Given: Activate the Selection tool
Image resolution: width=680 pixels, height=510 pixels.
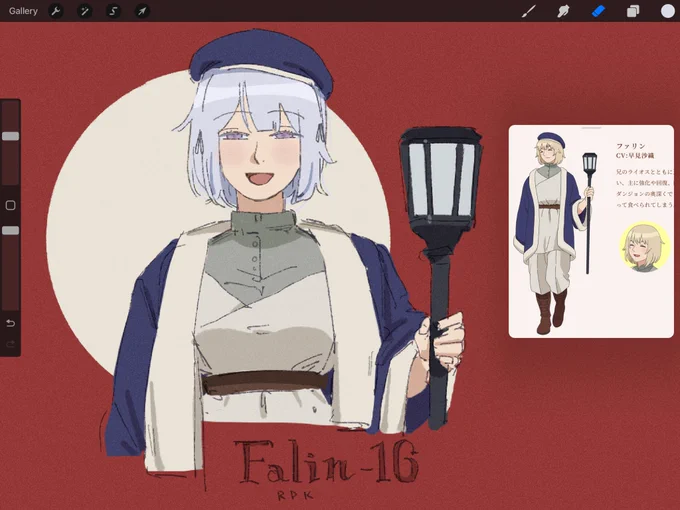Looking at the screenshot, I should click(114, 11).
